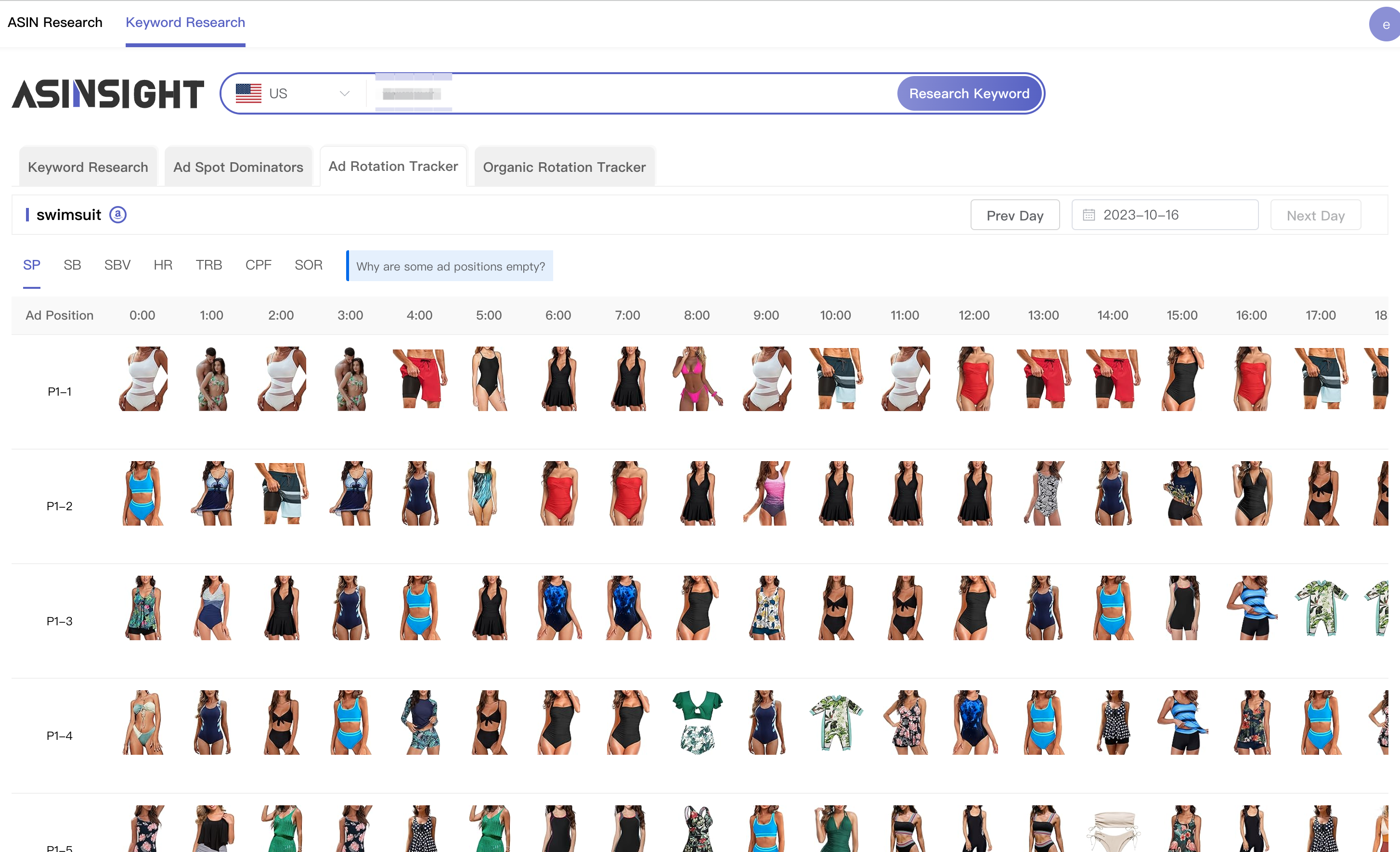Open P1-2 teal one-piece thumbnail at 5:00
Image resolution: width=1400 pixels, height=852 pixels.
(x=483, y=493)
